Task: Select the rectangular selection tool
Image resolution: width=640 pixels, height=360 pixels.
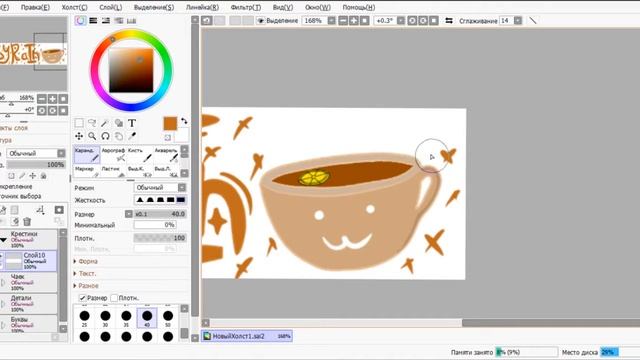Action: pos(79,123)
